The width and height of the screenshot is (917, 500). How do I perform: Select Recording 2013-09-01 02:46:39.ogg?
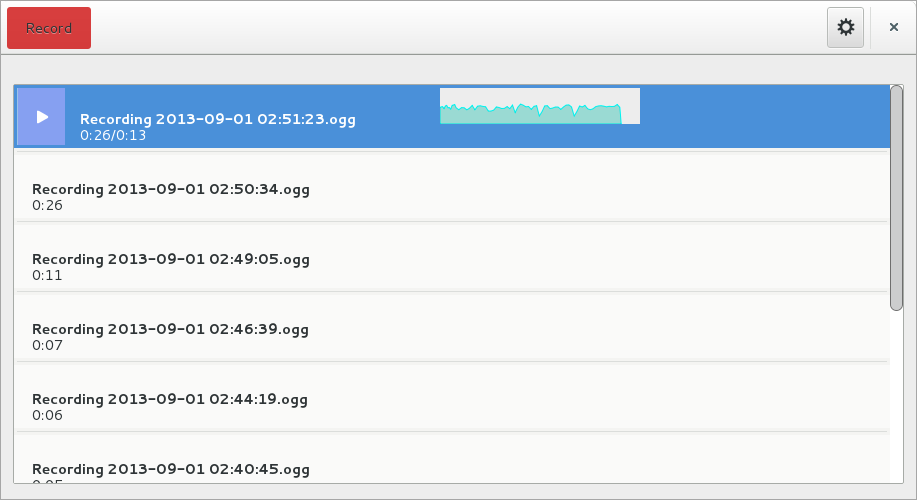pyautogui.click(x=451, y=329)
